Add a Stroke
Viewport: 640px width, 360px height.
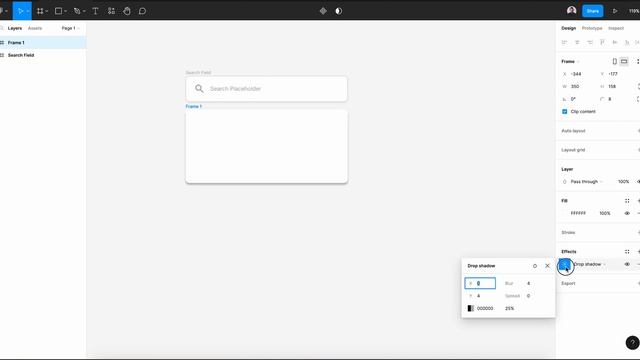coord(638,232)
